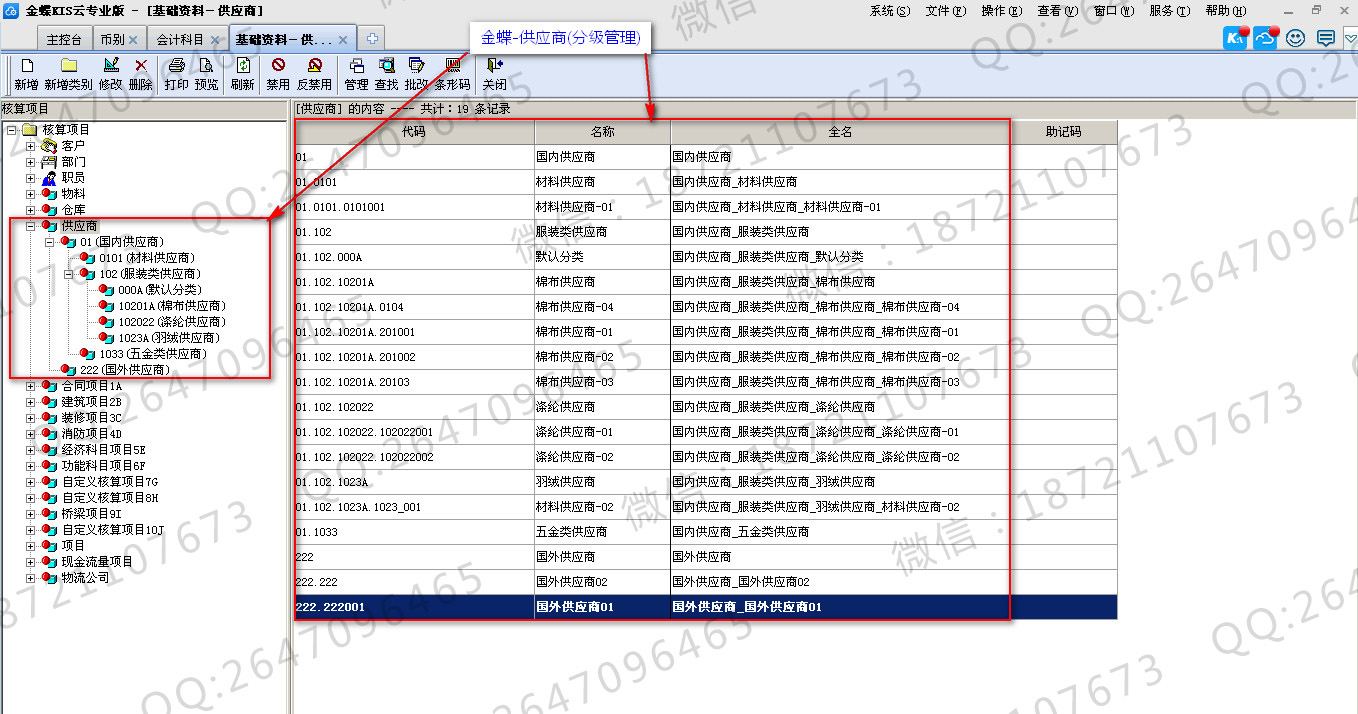The image size is (1358, 714).
Task: Expand the 客户 tree node
Action: (x=30, y=146)
